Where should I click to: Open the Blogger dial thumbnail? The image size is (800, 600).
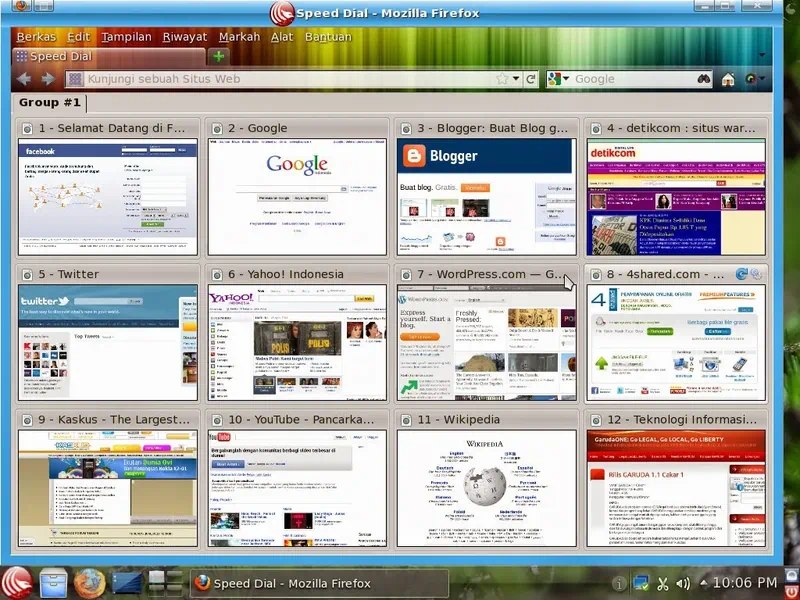(x=487, y=196)
